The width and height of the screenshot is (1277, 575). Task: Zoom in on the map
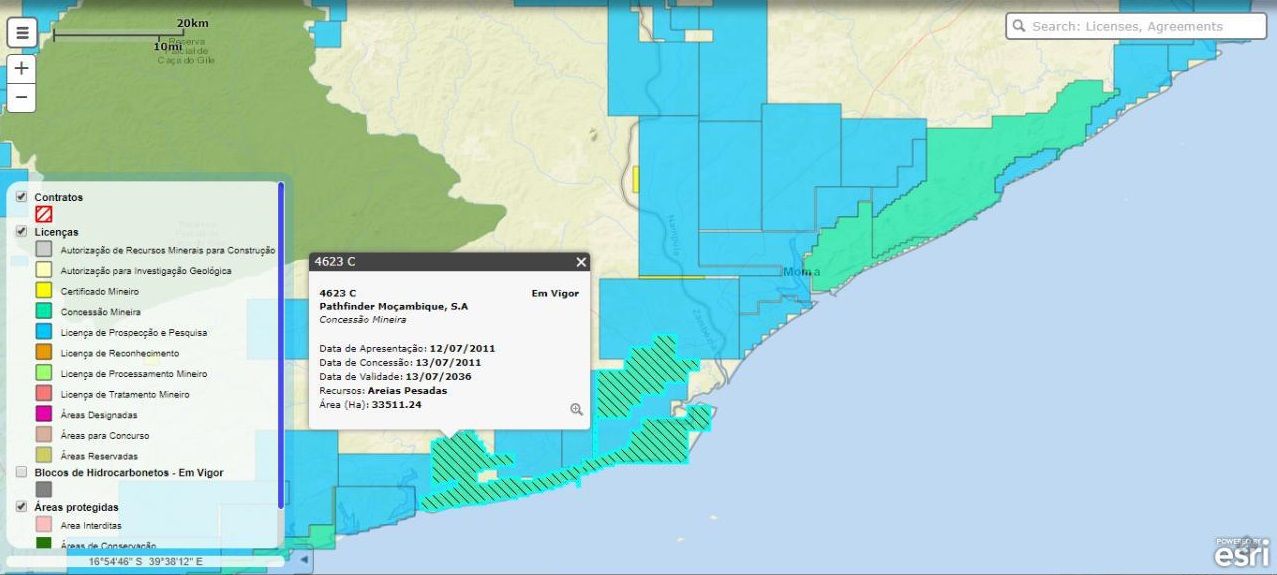22,69
